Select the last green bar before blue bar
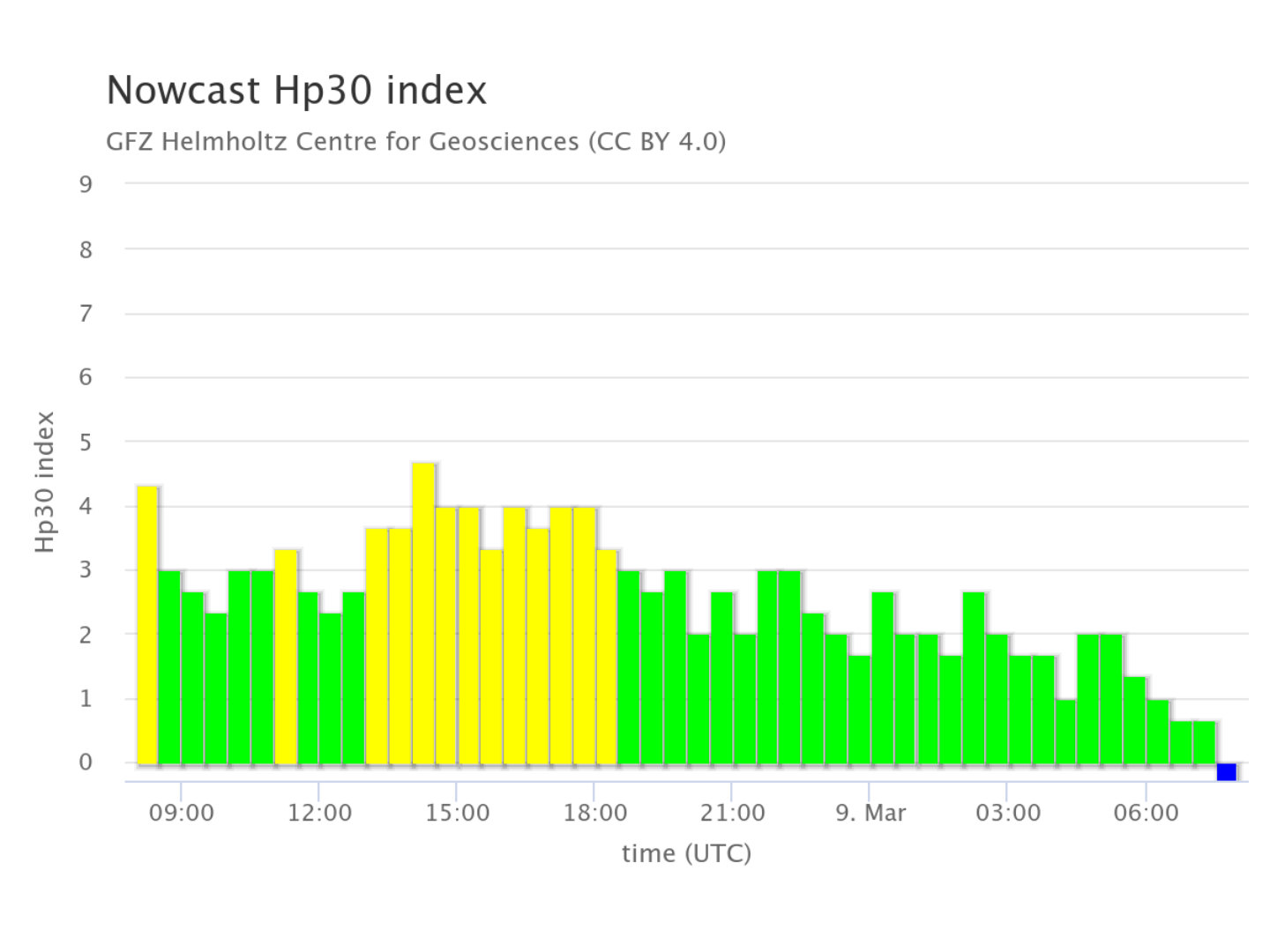This screenshot has height=952, width=1270. (x=1204, y=742)
